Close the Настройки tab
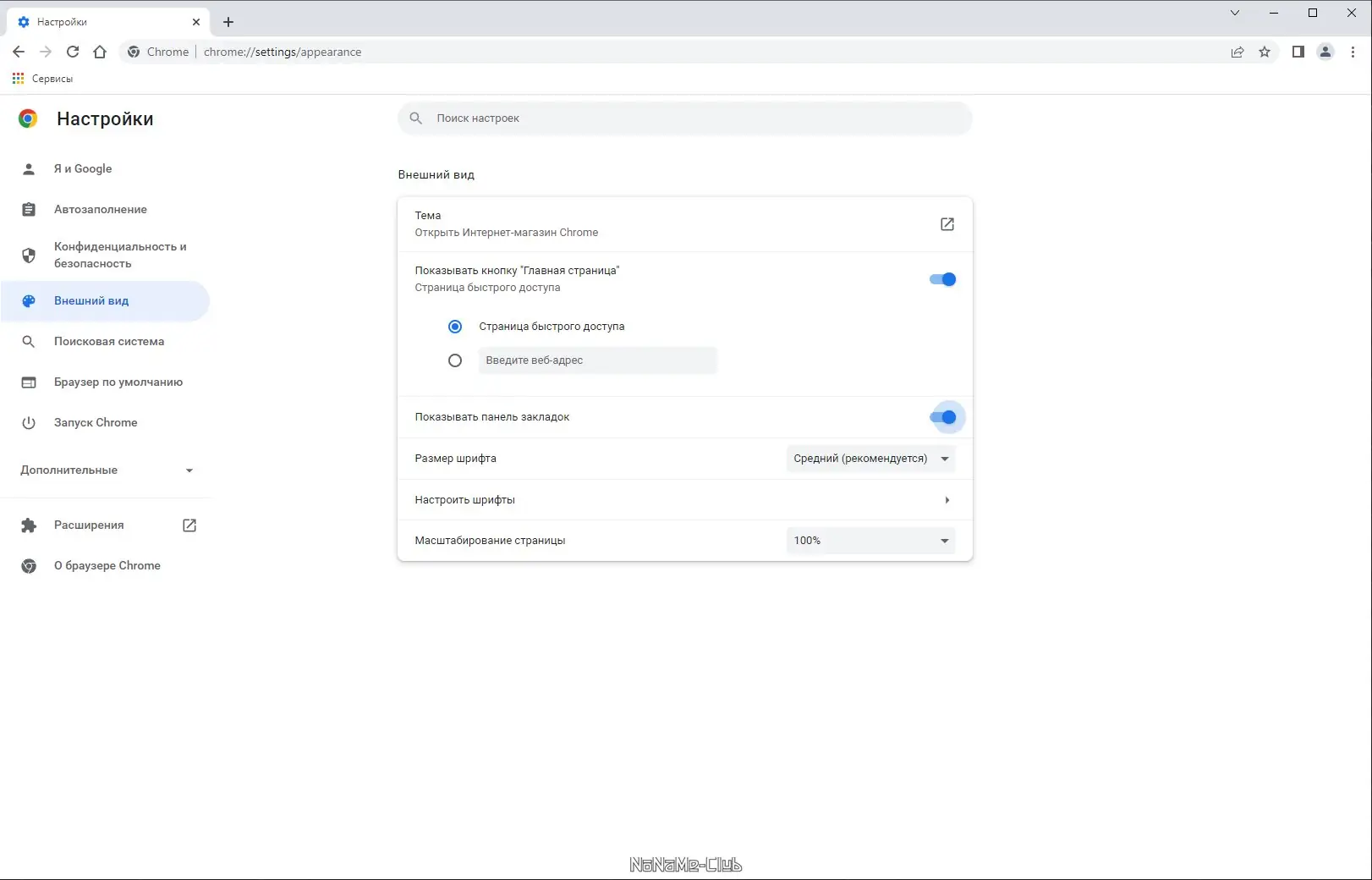The image size is (1372, 880). tap(196, 22)
